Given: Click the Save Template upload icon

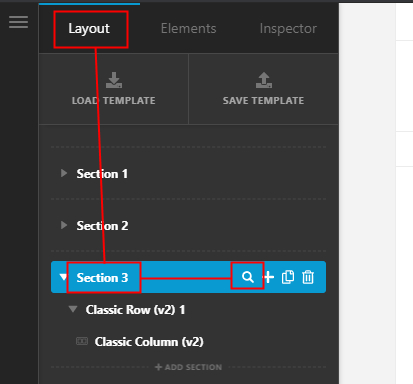Looking at the screenshot, I should (x=264, y=80).
